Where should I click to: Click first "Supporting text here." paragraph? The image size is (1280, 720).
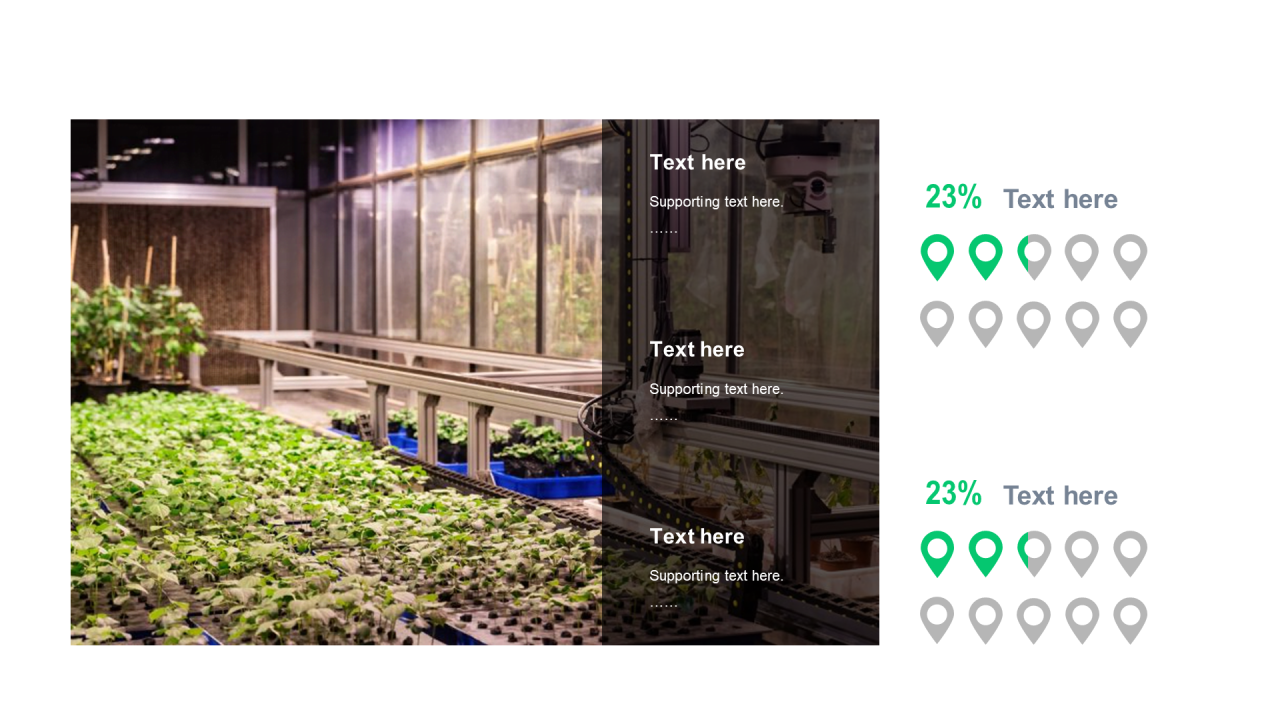(x=716, y=202)
